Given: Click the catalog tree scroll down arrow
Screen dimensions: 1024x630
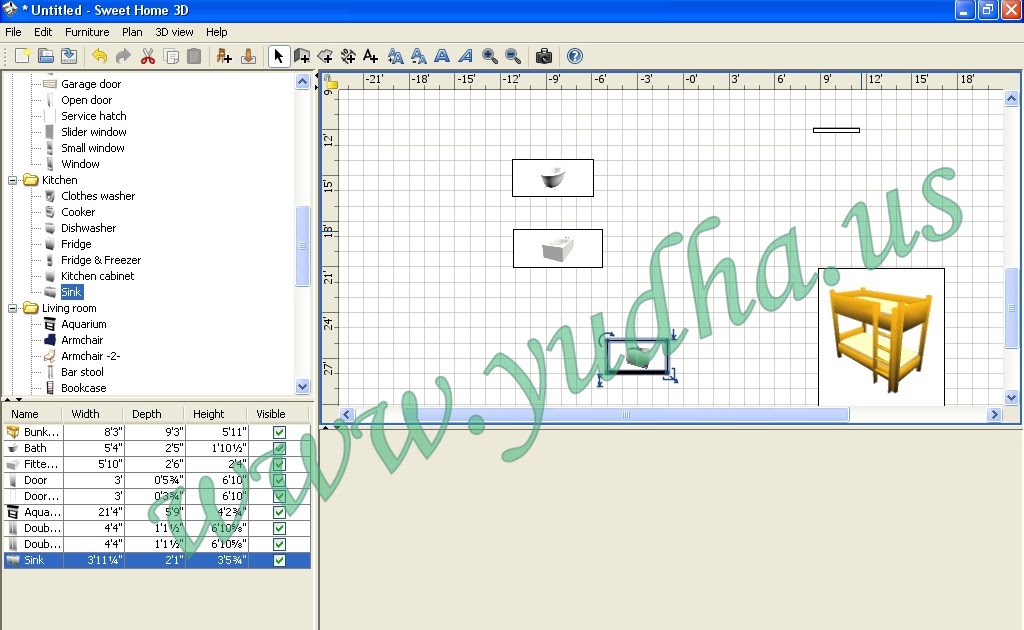Looking at the screenshot, I should click(x=302, y=386).
